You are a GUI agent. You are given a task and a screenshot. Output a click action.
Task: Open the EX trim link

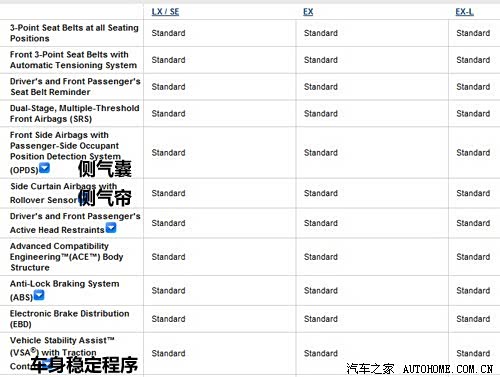click(x=308, y=12)
